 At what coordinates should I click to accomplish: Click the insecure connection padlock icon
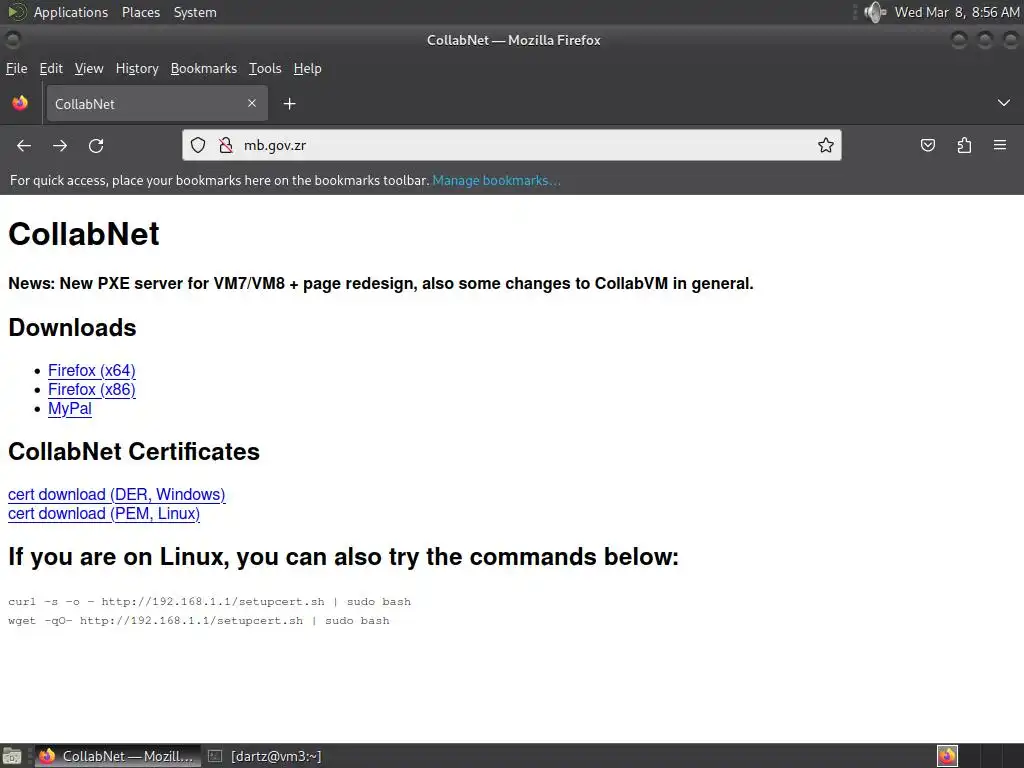[x=226, y=145]
